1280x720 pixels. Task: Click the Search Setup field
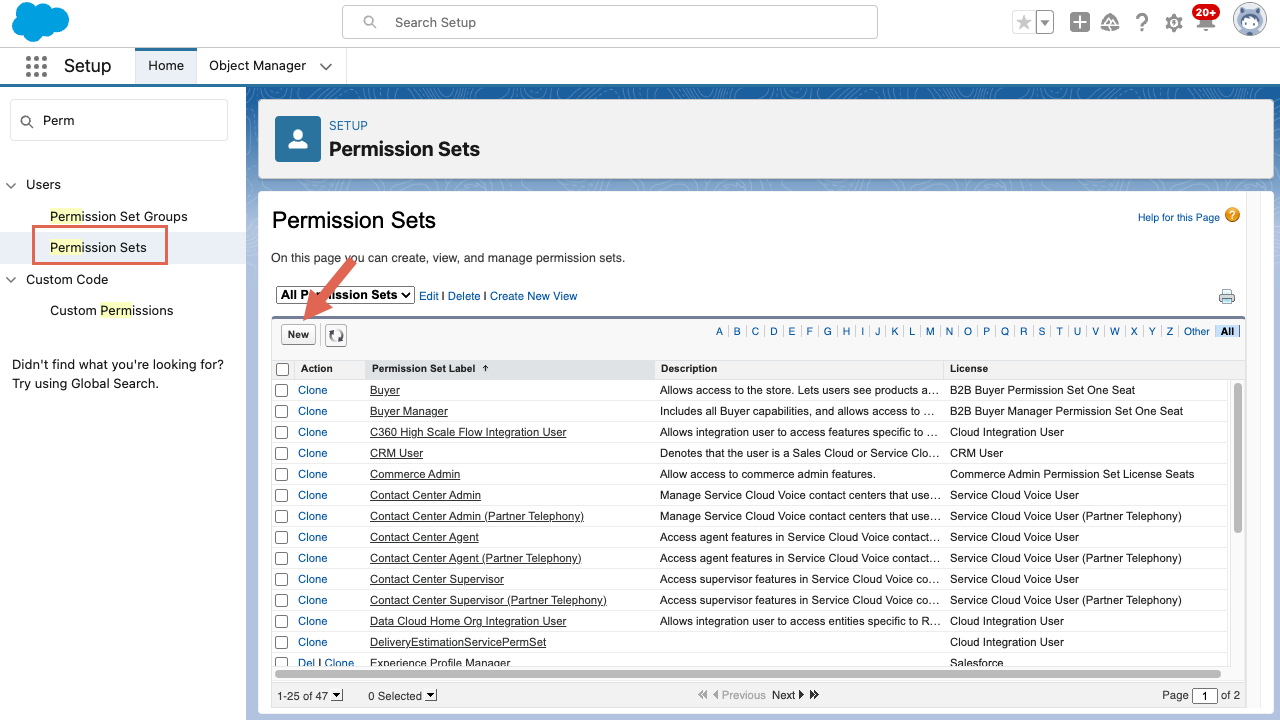click(x=610, y=22)
